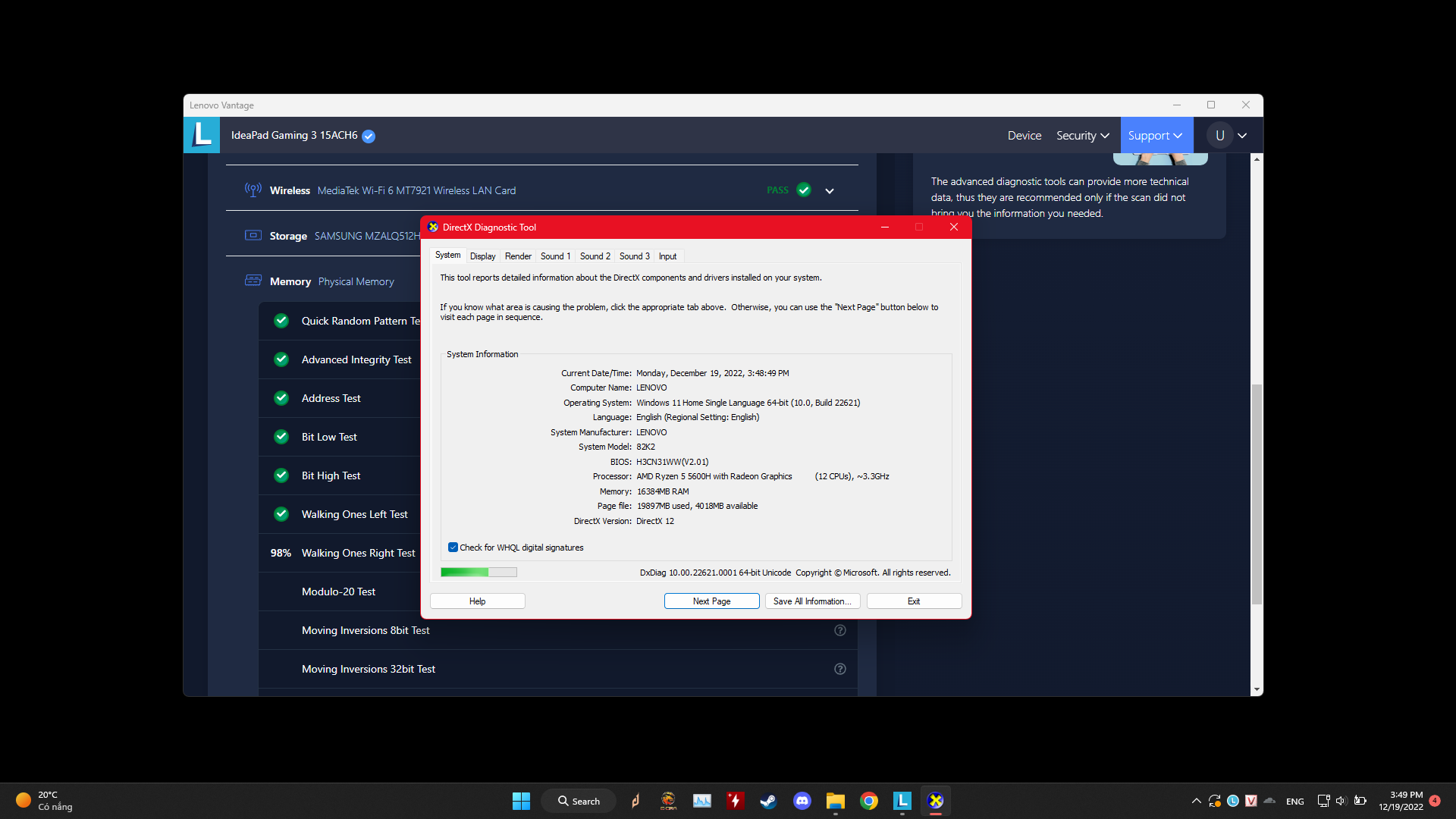The image size is (1456, 819).
Task: Click the Lenovo Vantage L logo icon
Action: [x=202, y=135]
